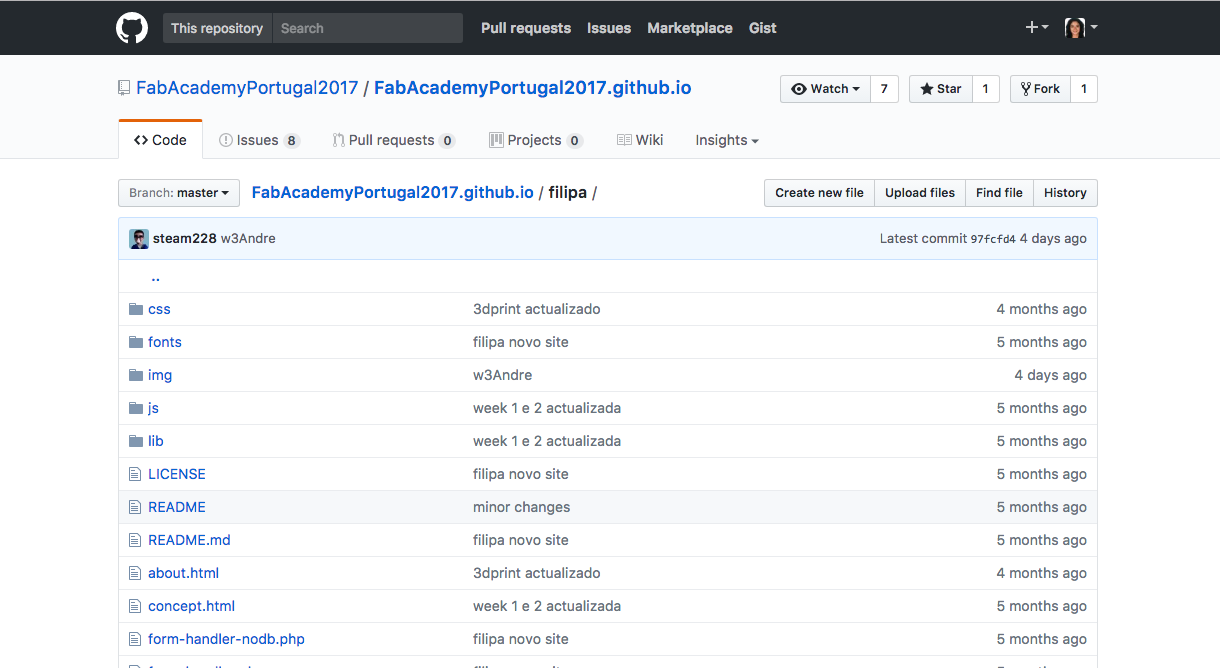
Task: Open the Watch dropdown button
Action: tap(826, 89)
